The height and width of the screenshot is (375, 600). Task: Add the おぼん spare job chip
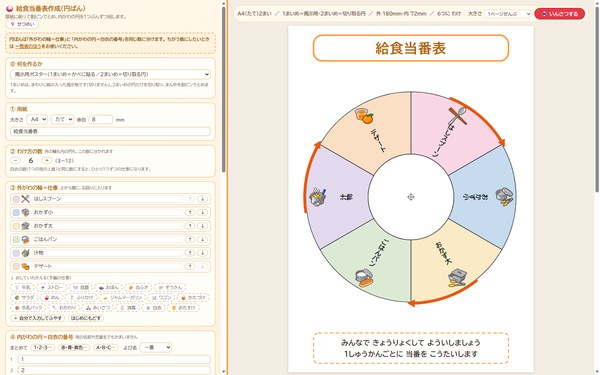point(109,287)
